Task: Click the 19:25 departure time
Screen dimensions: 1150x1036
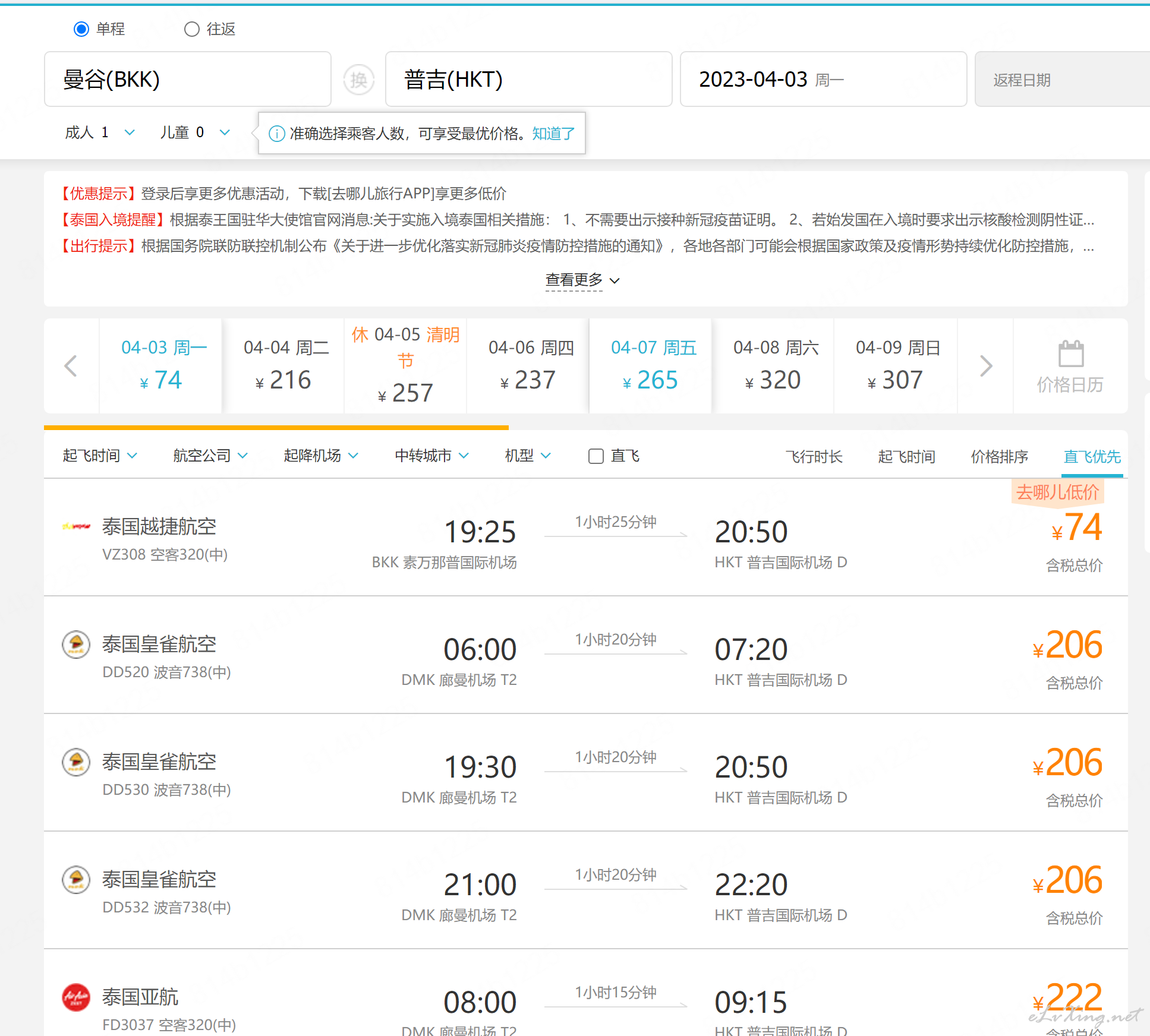Action: pos(480,532)
